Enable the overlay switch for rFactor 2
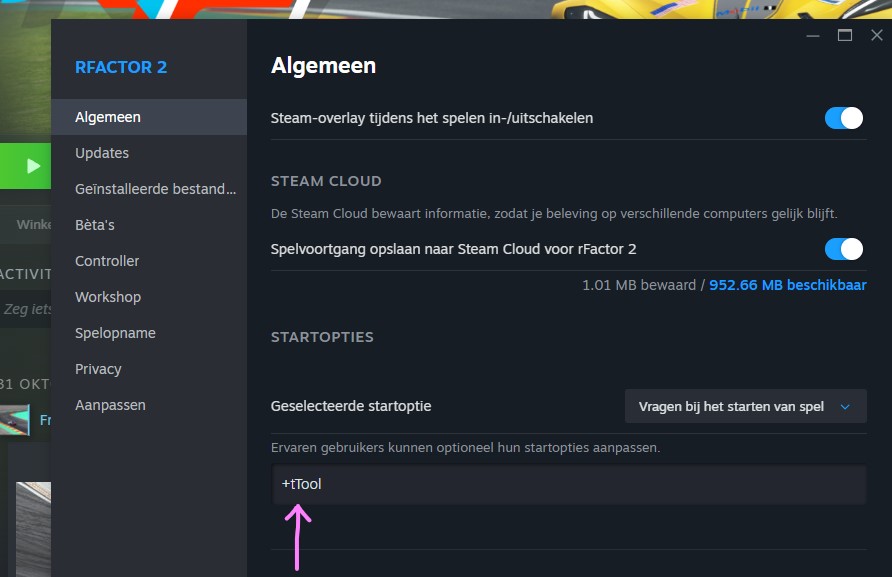The width and height of the screenshot is (892, 577). click(x=844, y=117)
